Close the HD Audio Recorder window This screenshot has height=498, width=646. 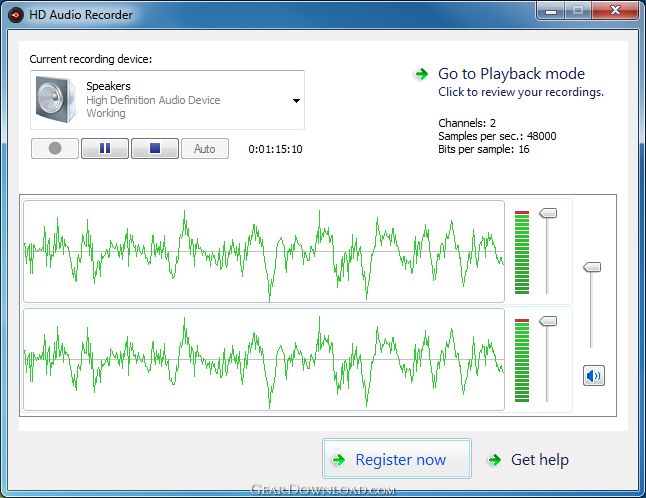(x=615, y=10)
